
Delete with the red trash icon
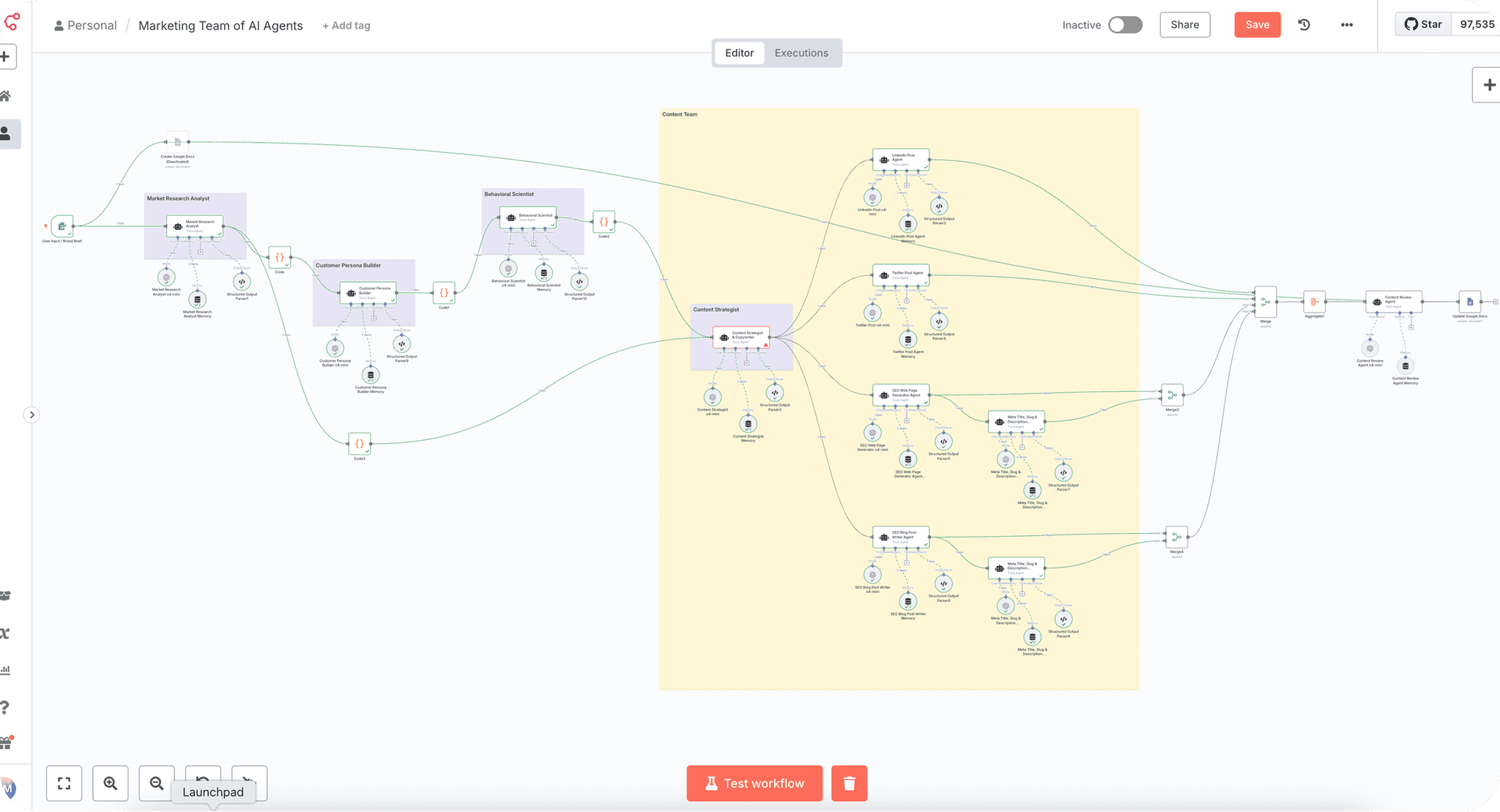tap(849, 783)
